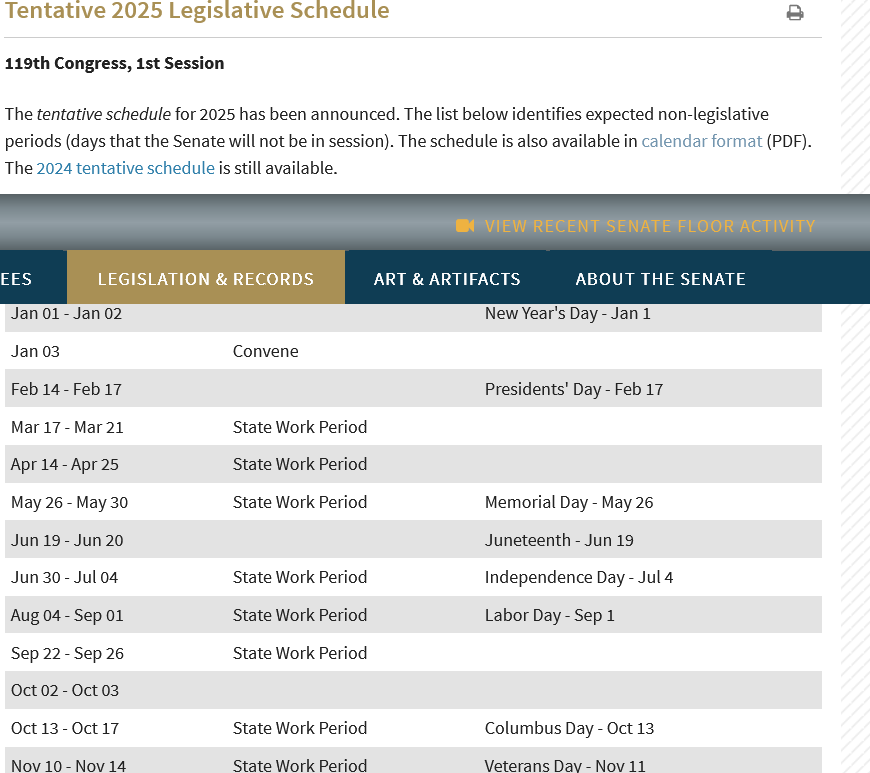Select the LEGISLATION & RECORDS tab

[x=205, y=278]
